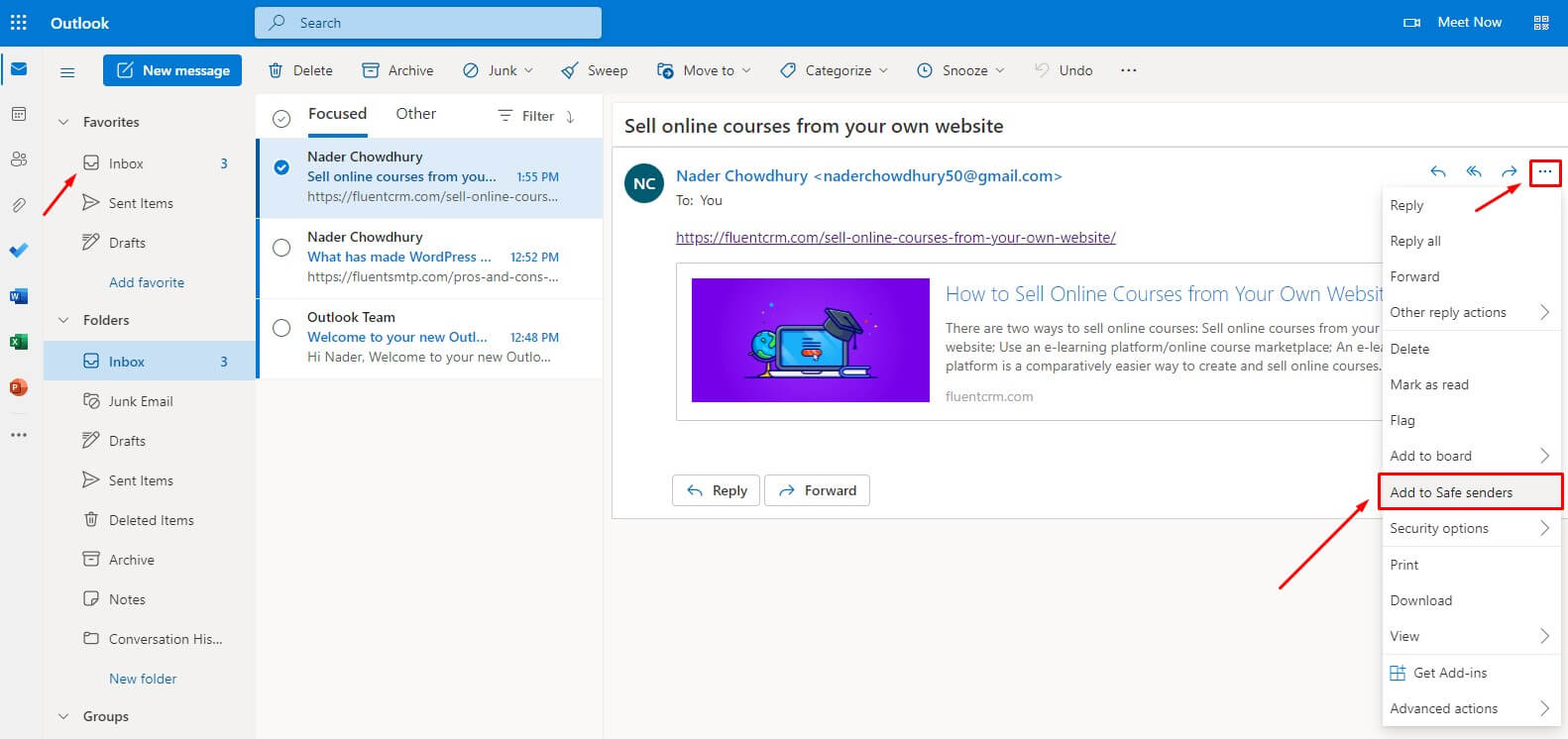This screenshot has height=739, width=1568.
Task: Click the Sweep toolbar button
Action: tap(595, 70)
